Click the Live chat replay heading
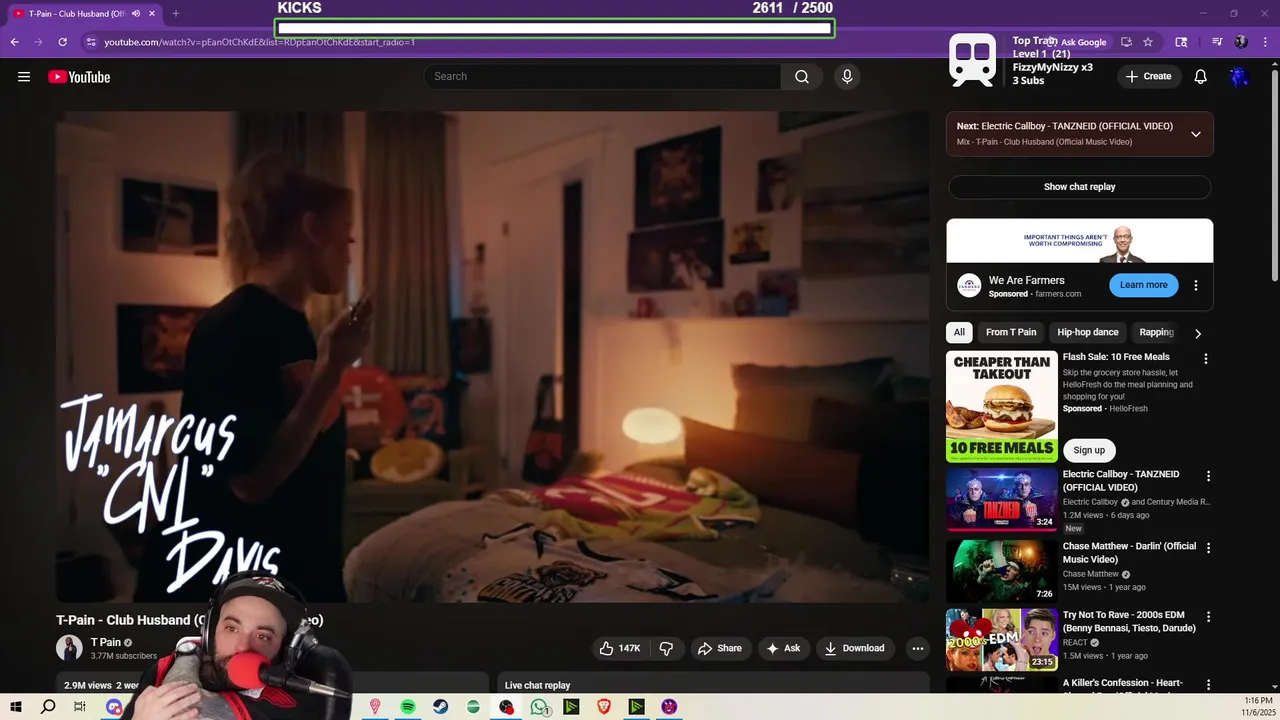 pos(537,685)
